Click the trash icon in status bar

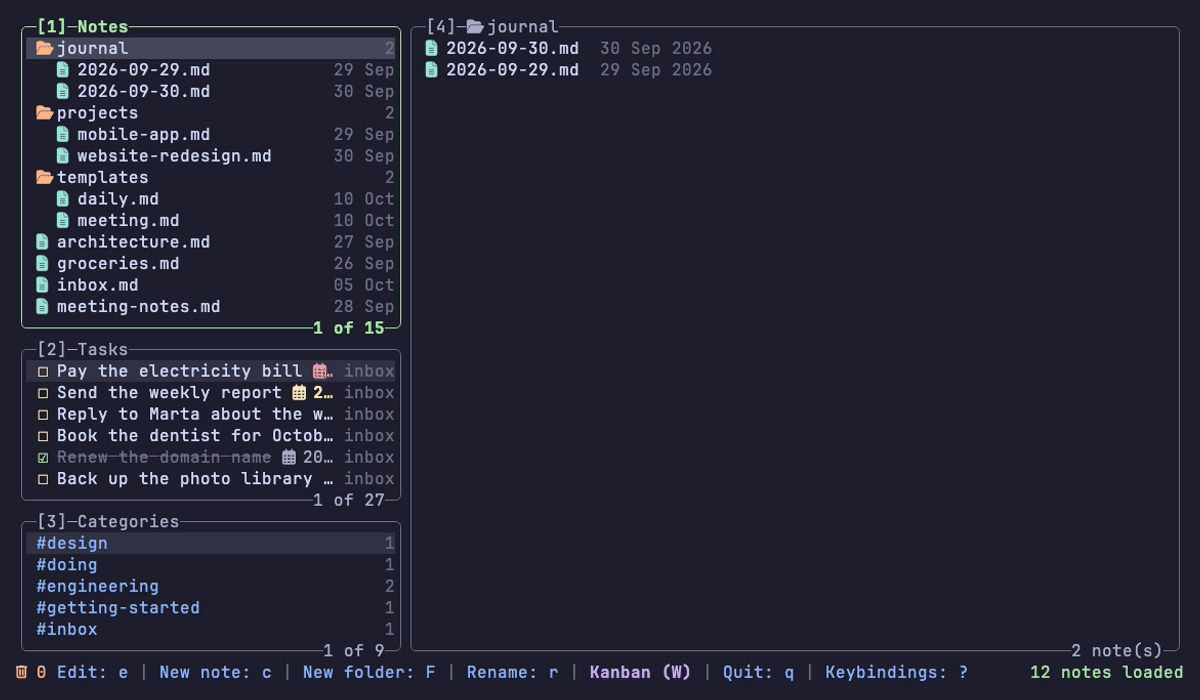click(22, 672)
